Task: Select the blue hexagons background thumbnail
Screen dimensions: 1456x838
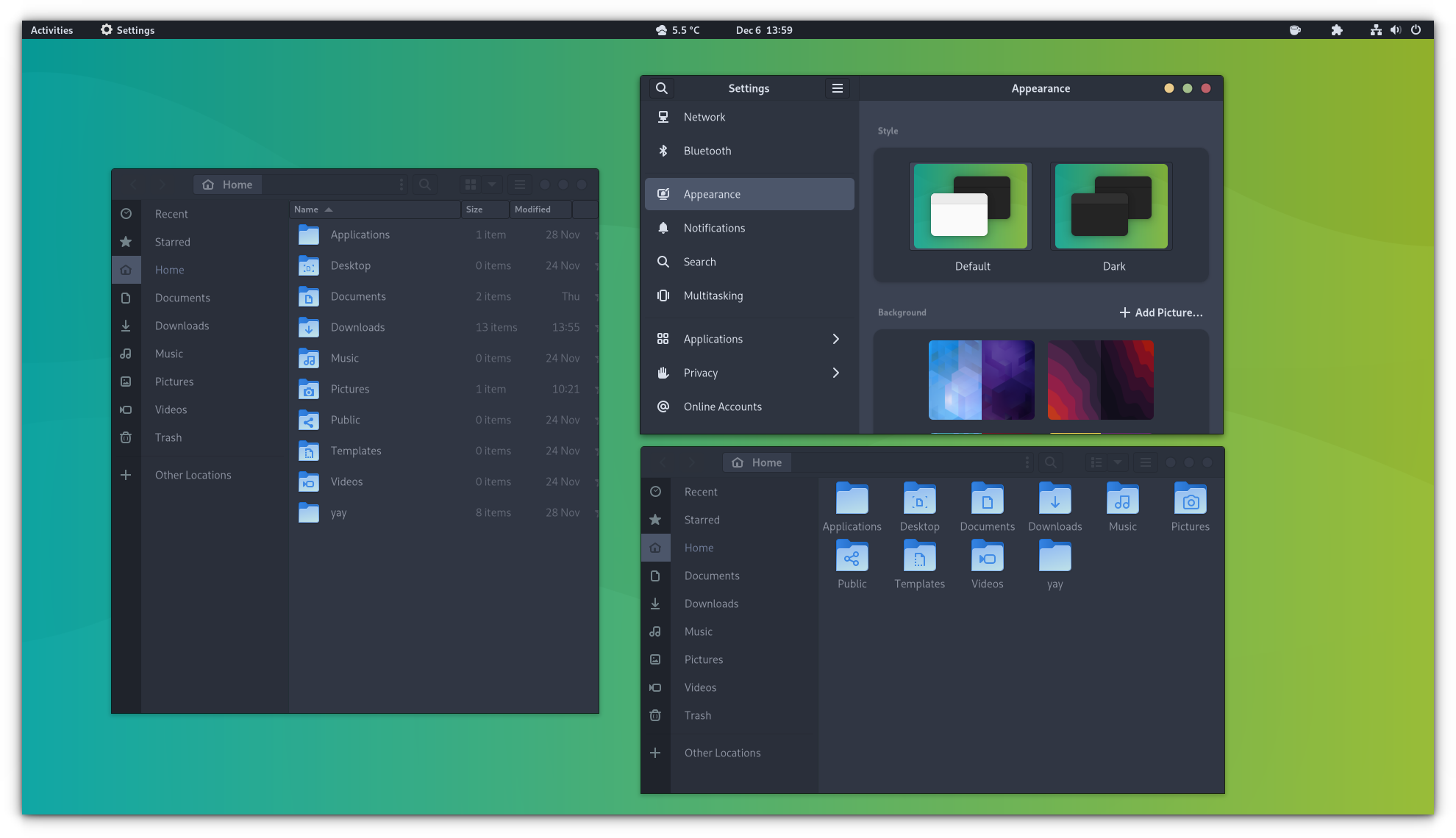Action: point(981,380)
